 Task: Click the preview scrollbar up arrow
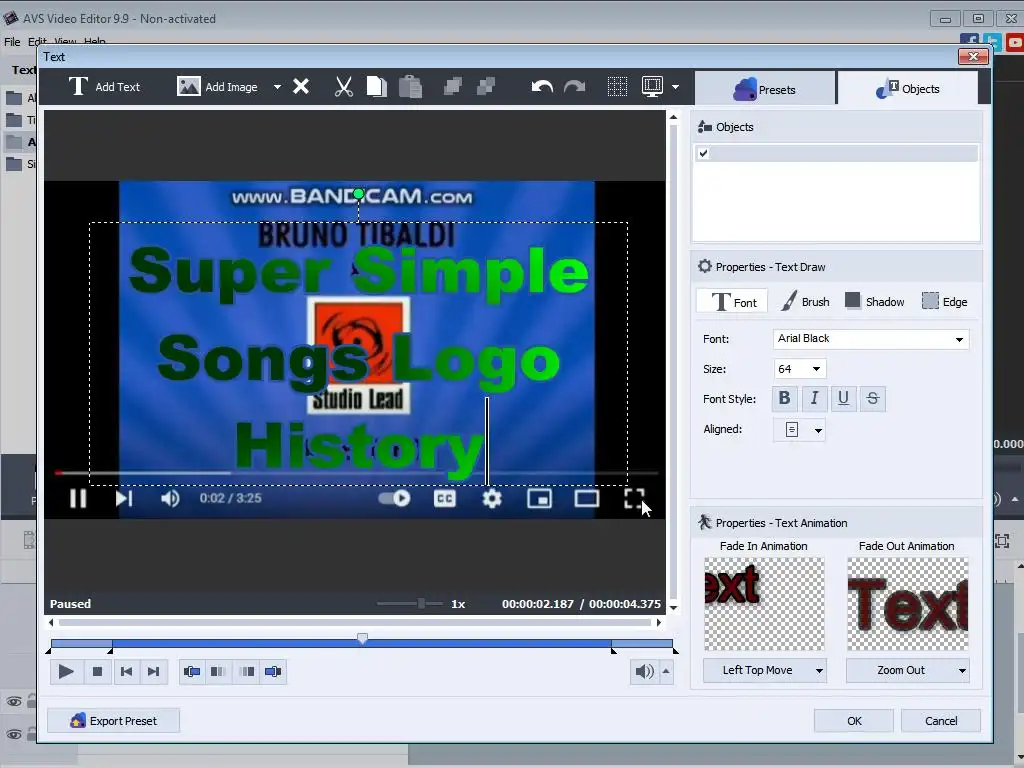[673, 118]
